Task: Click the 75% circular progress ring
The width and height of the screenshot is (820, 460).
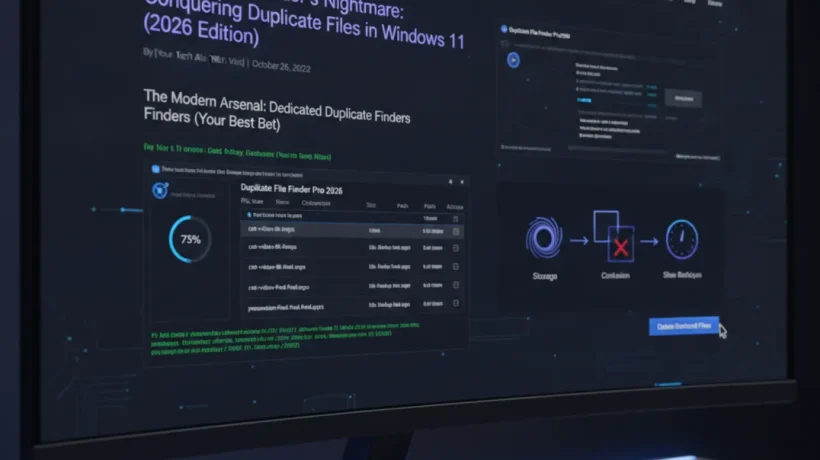Action: click(190, 239)
